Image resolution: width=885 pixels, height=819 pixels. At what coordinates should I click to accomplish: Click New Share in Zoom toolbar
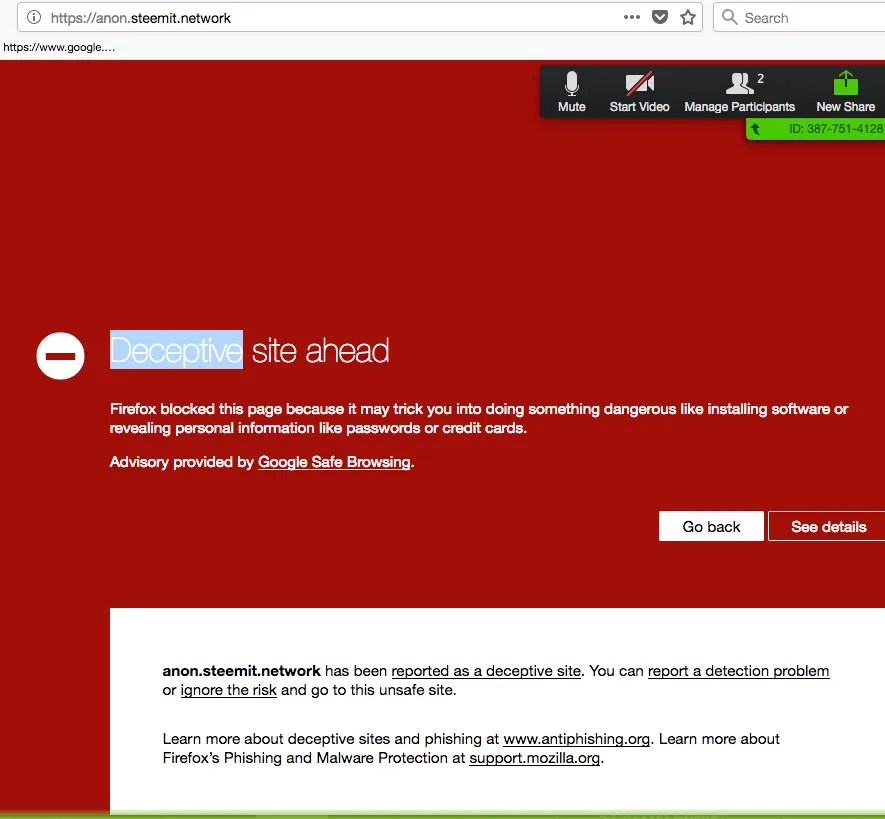click(x=845, y=91)
